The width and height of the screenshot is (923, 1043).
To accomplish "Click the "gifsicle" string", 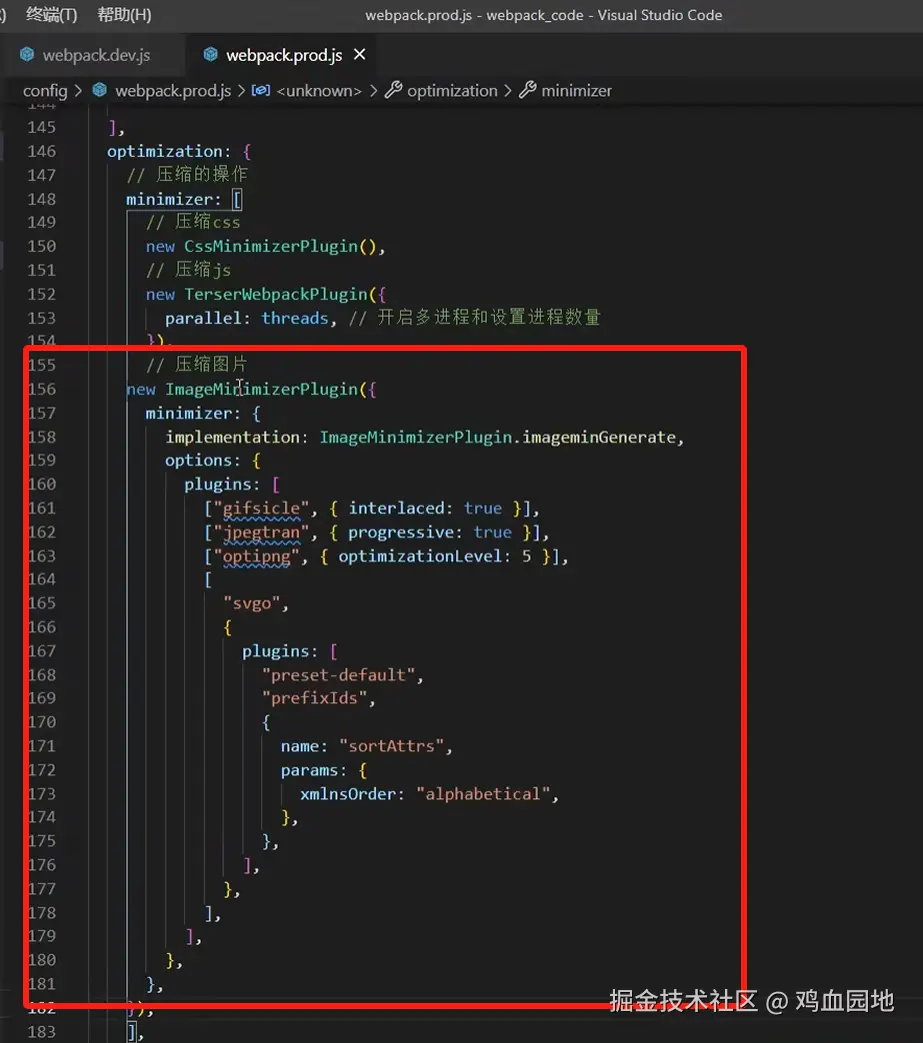I will 261,509.
